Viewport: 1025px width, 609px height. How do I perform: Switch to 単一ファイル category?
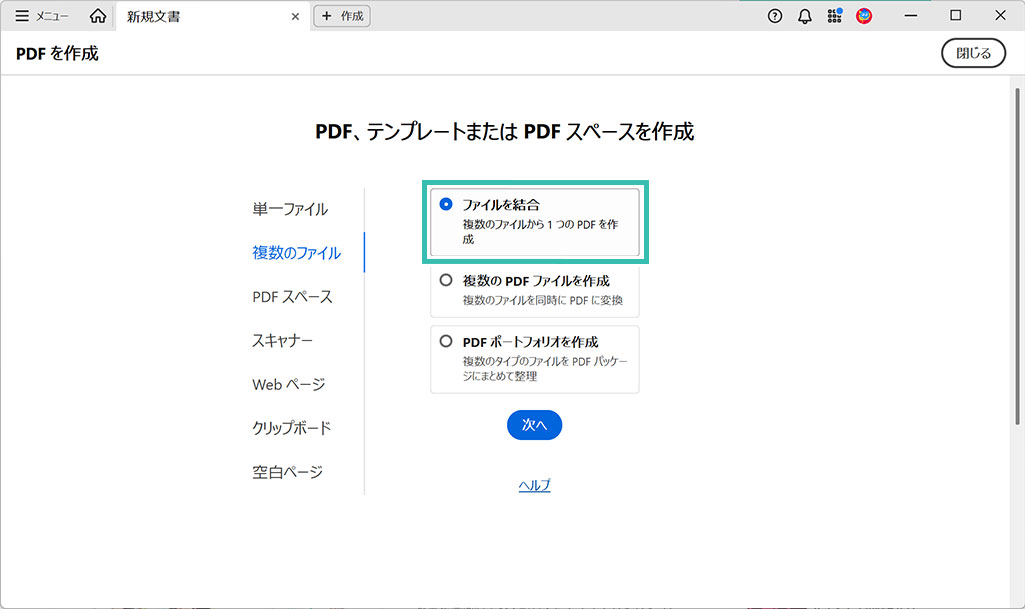(x=290, y=209)
